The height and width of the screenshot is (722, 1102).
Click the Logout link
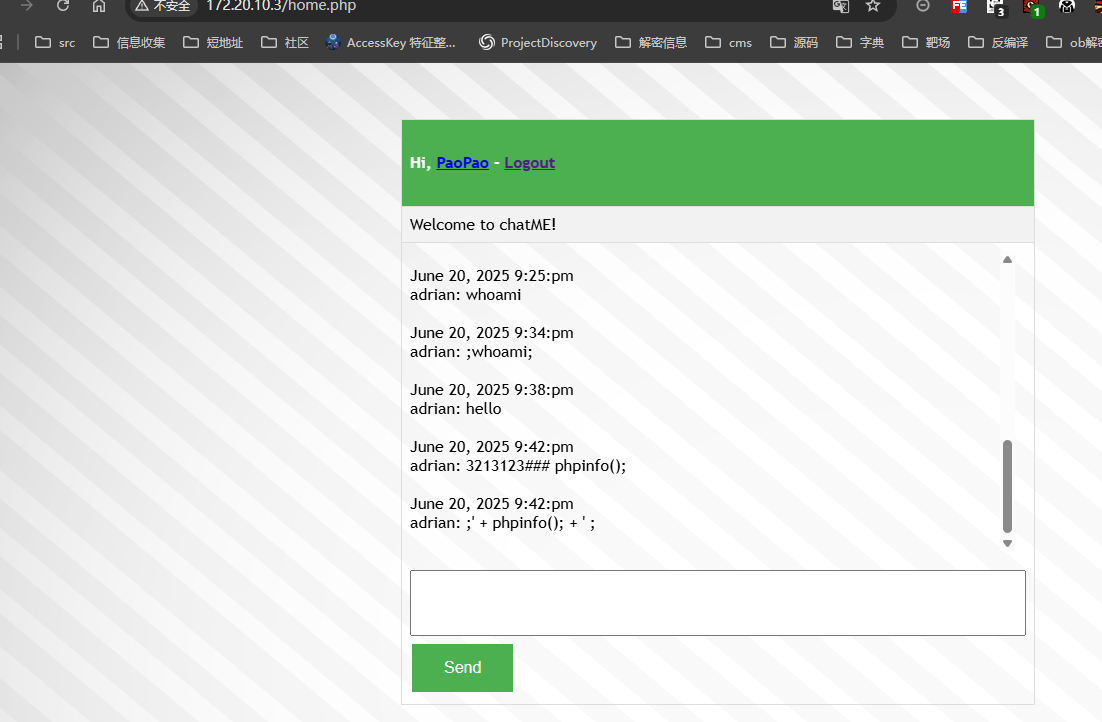click(529, 163)
